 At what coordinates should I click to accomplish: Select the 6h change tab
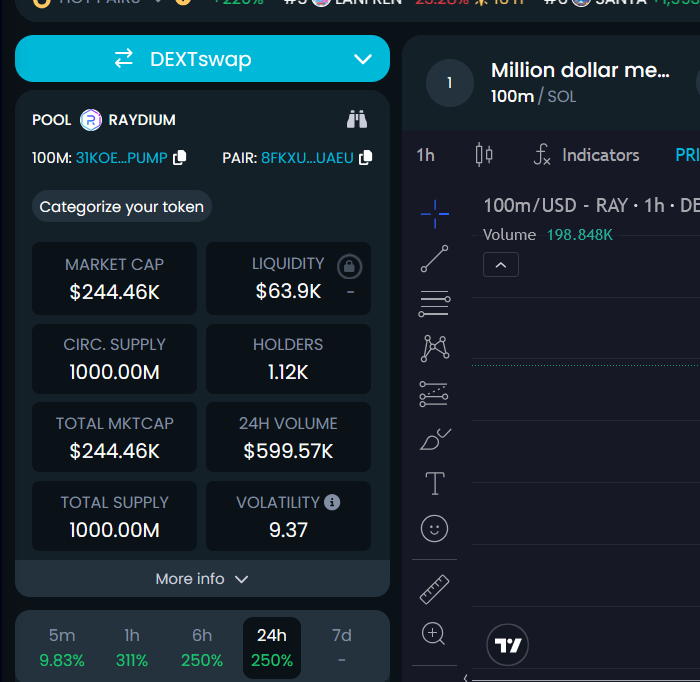(202, 647)
